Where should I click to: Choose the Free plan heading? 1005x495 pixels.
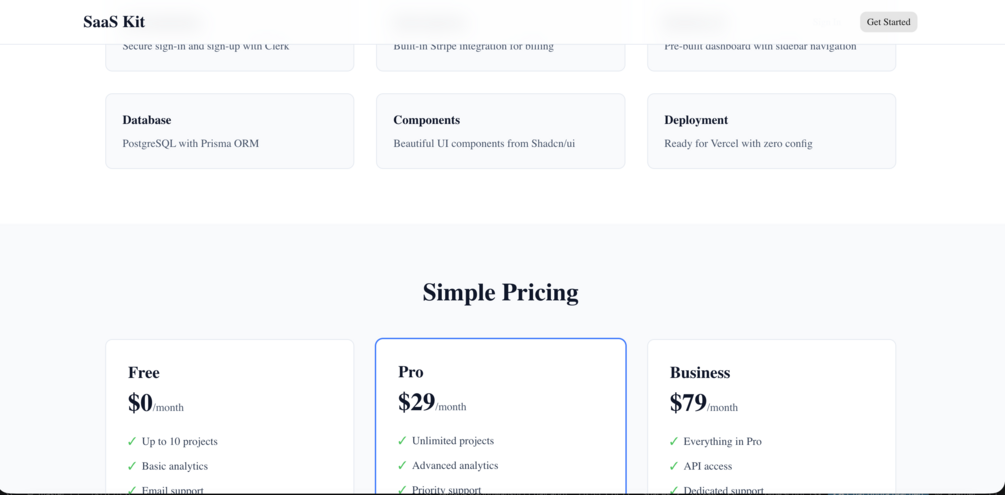point(144,373)
